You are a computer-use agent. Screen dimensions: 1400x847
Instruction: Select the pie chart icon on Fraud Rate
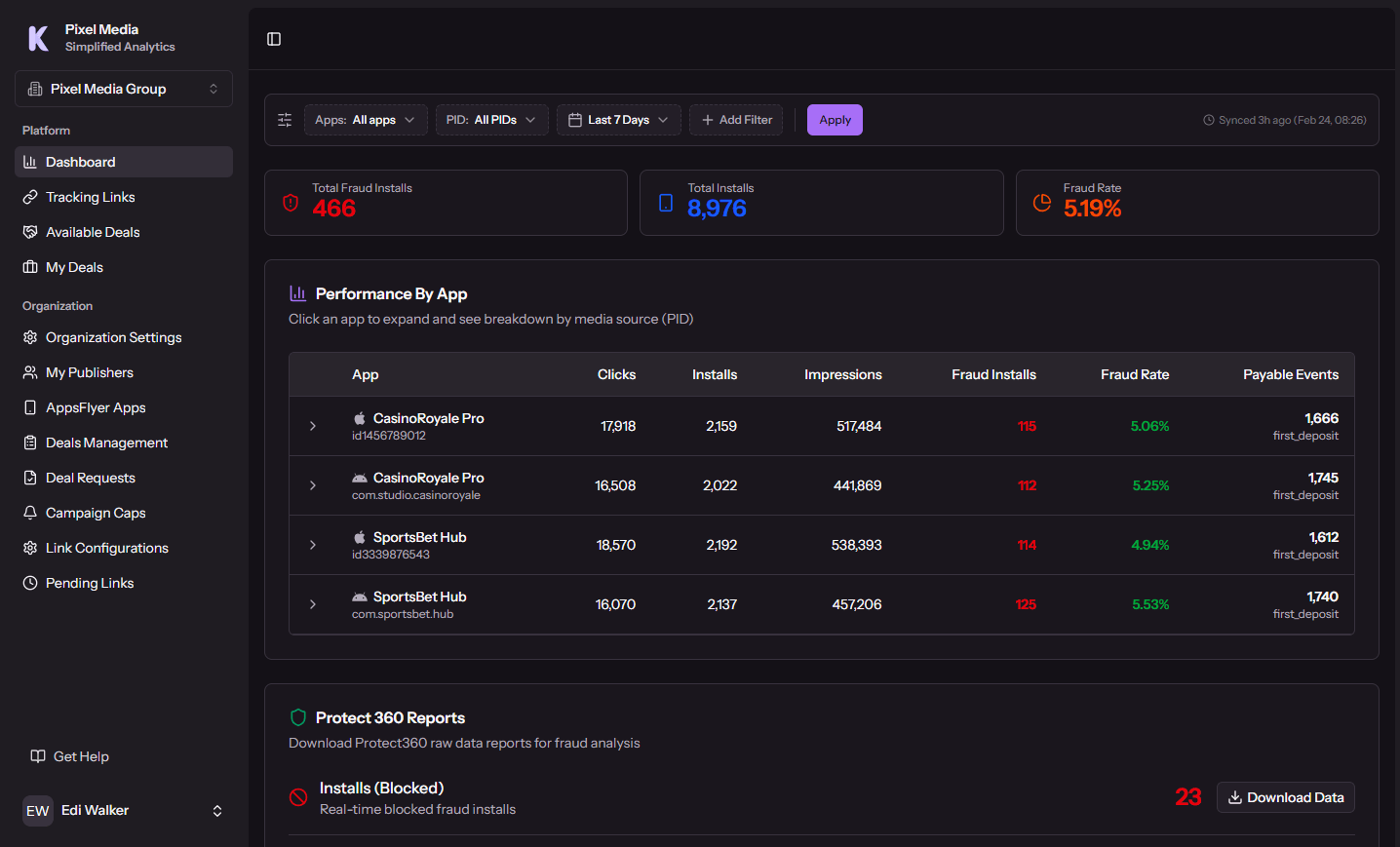[1041, 203]
